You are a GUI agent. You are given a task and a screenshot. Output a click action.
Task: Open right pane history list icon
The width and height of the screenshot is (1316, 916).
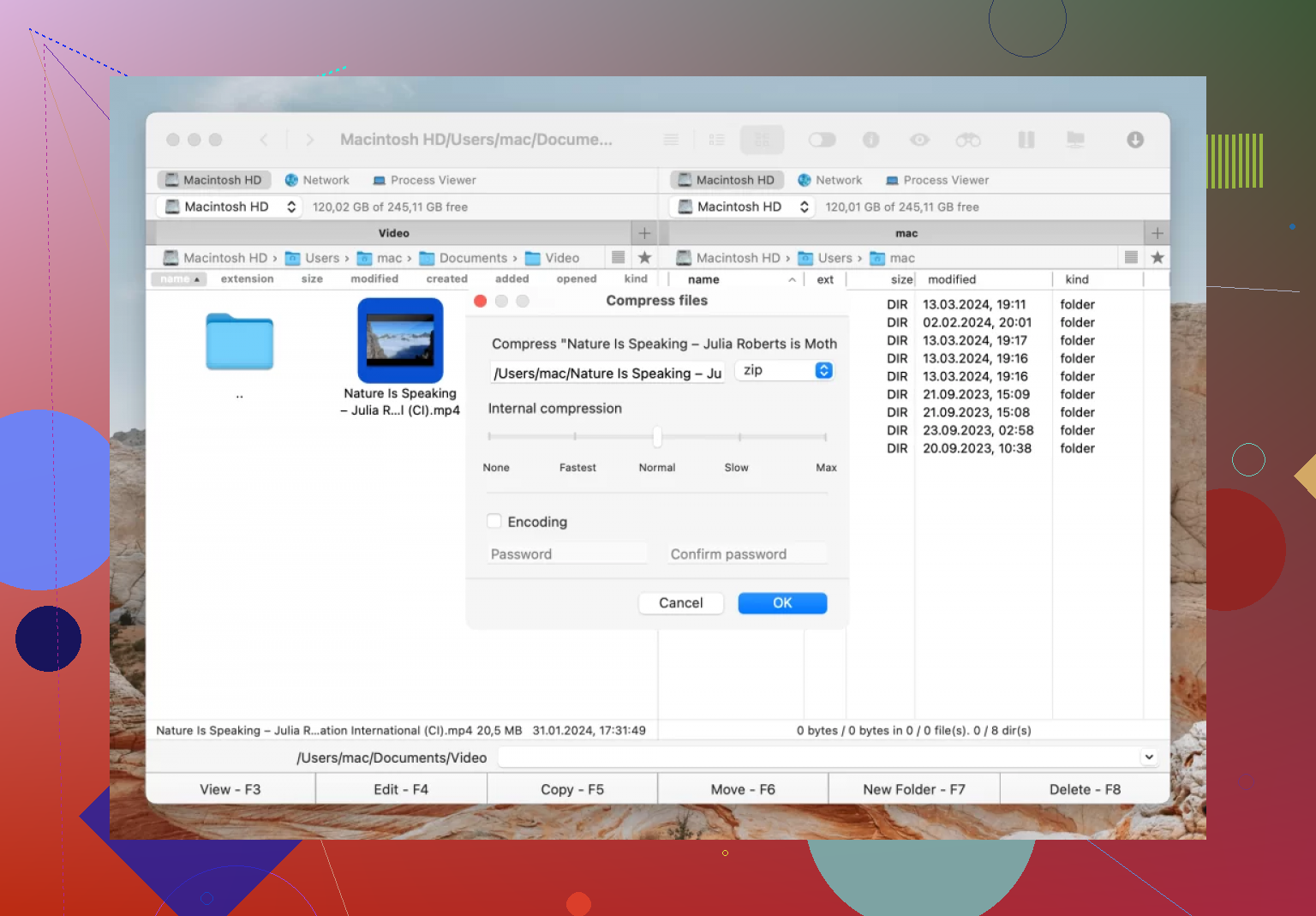[1131, 257]
